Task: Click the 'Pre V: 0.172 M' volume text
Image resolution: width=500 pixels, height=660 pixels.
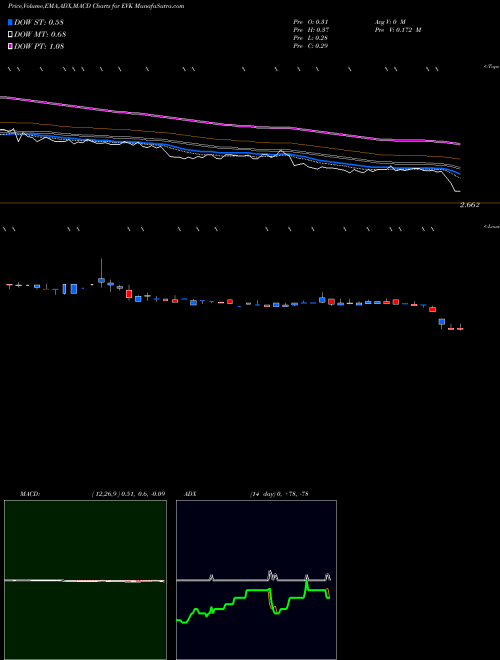Action: (x=398, y=30)
